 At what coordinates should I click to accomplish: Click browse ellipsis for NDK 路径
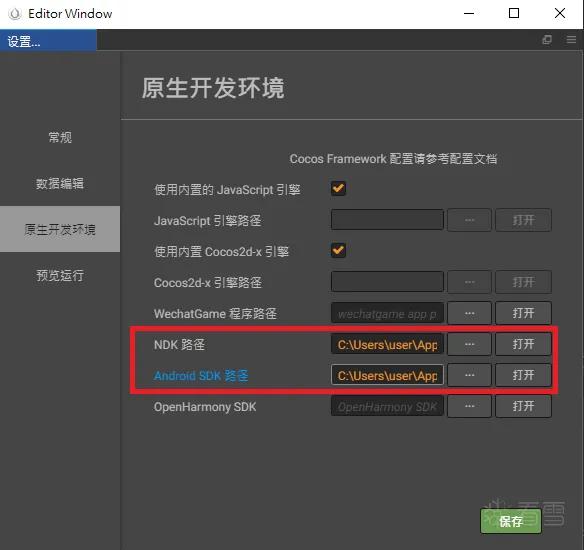[469, 344]
